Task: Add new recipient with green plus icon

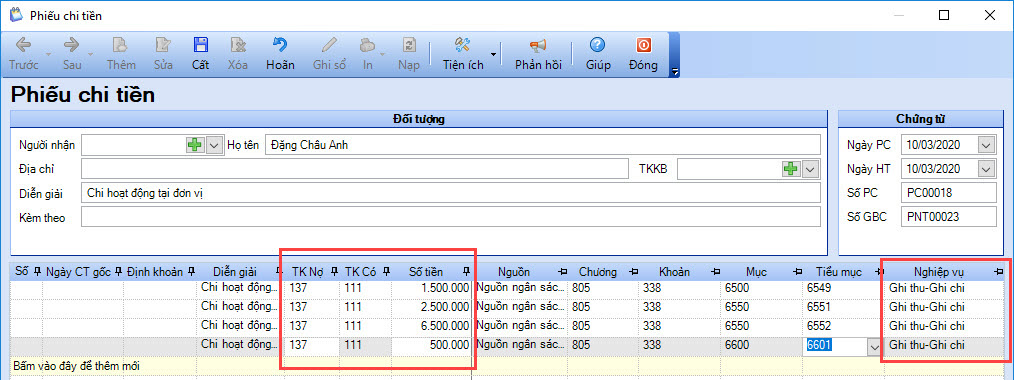Action: pos(195,145)
